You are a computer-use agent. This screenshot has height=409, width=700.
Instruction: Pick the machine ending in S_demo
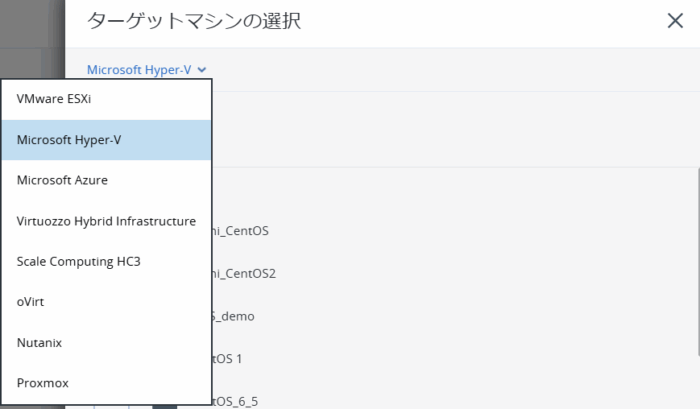coord(234,316)
